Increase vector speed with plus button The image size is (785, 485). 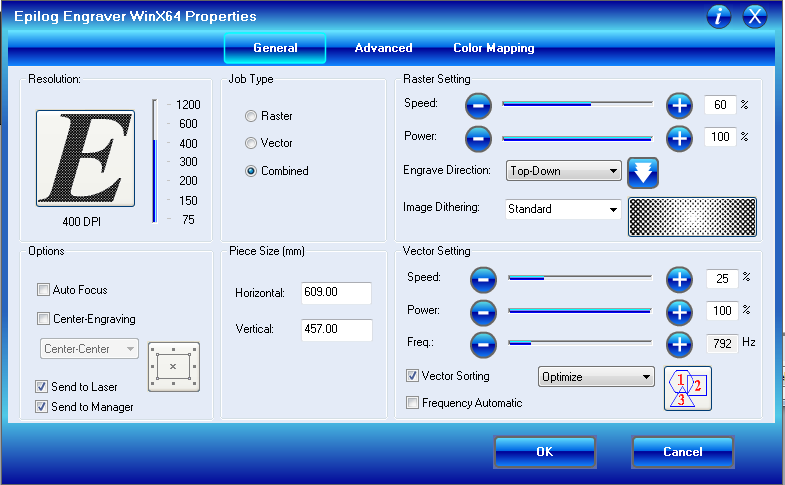click(x=679, y=279)
